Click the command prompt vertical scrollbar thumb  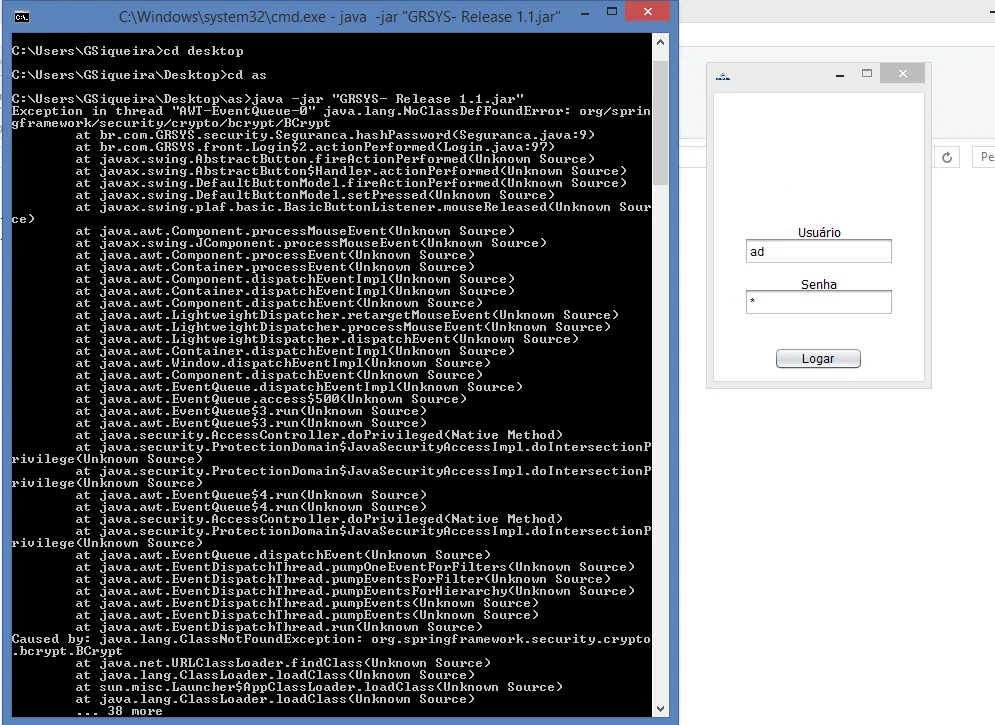pos(660,122)
